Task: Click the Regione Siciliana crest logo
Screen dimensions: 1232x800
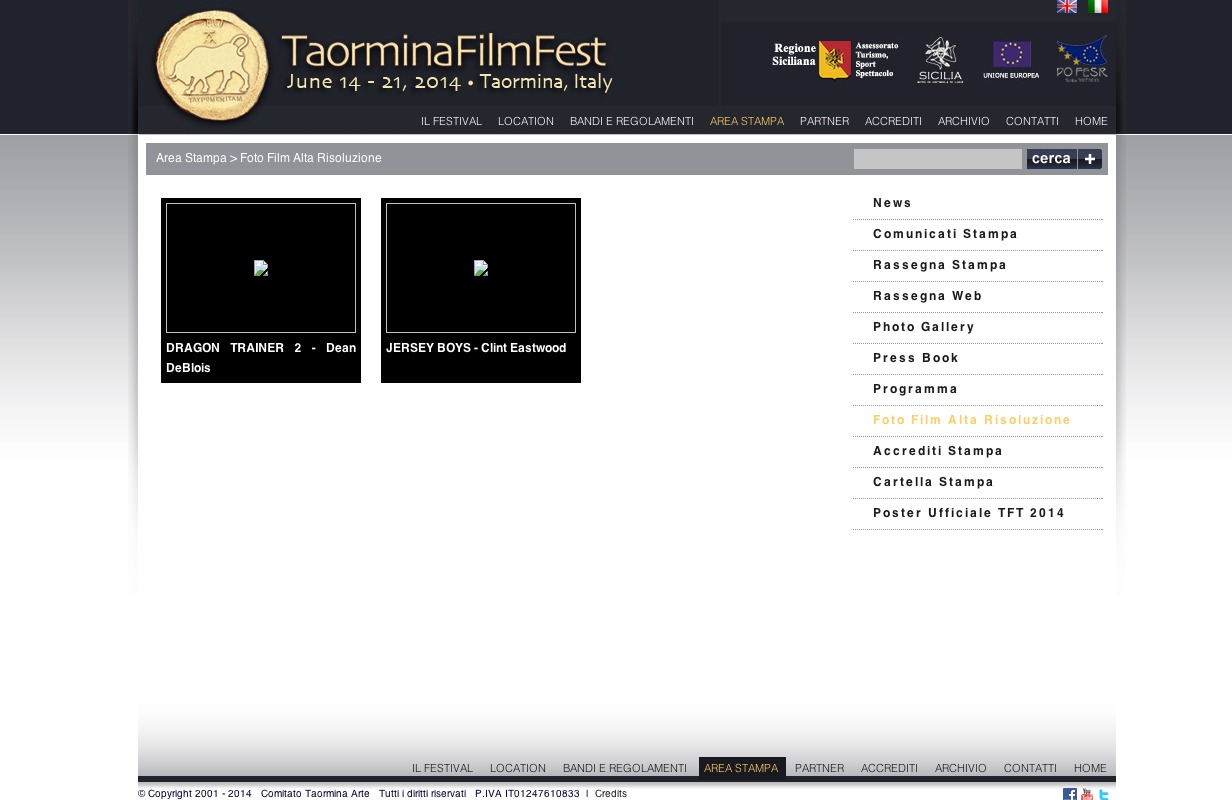Action: coord(834,60)
